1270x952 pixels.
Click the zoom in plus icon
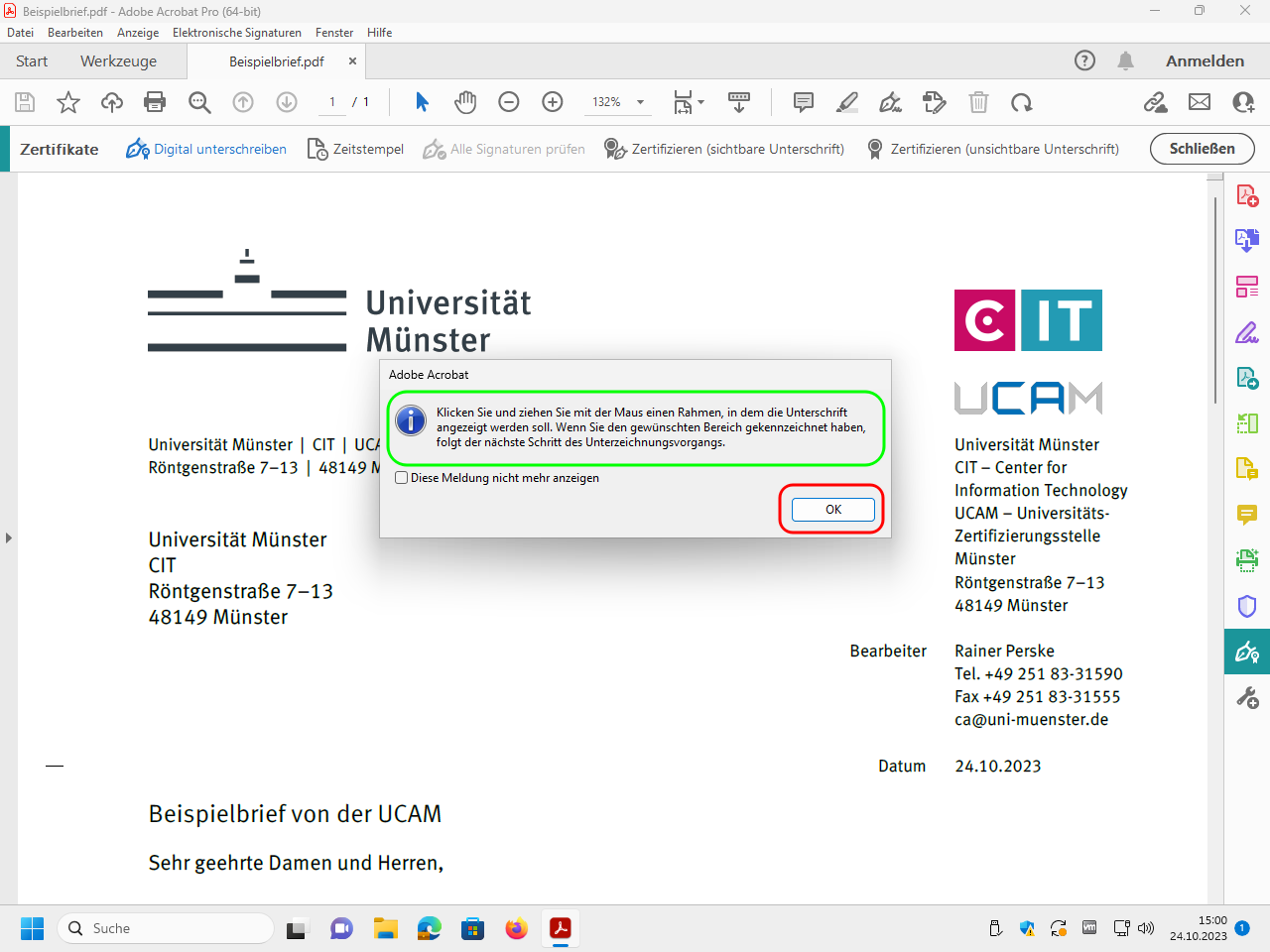553,102
